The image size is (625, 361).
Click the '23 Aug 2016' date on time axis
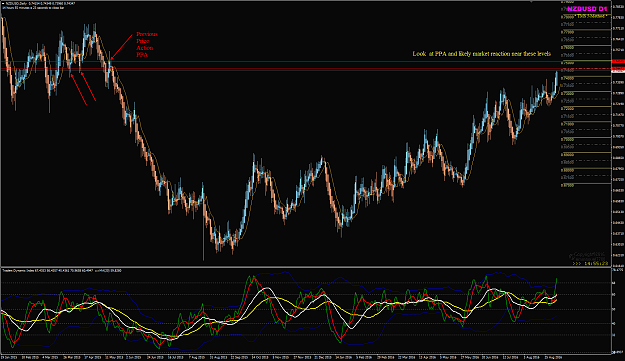point(552,357)
